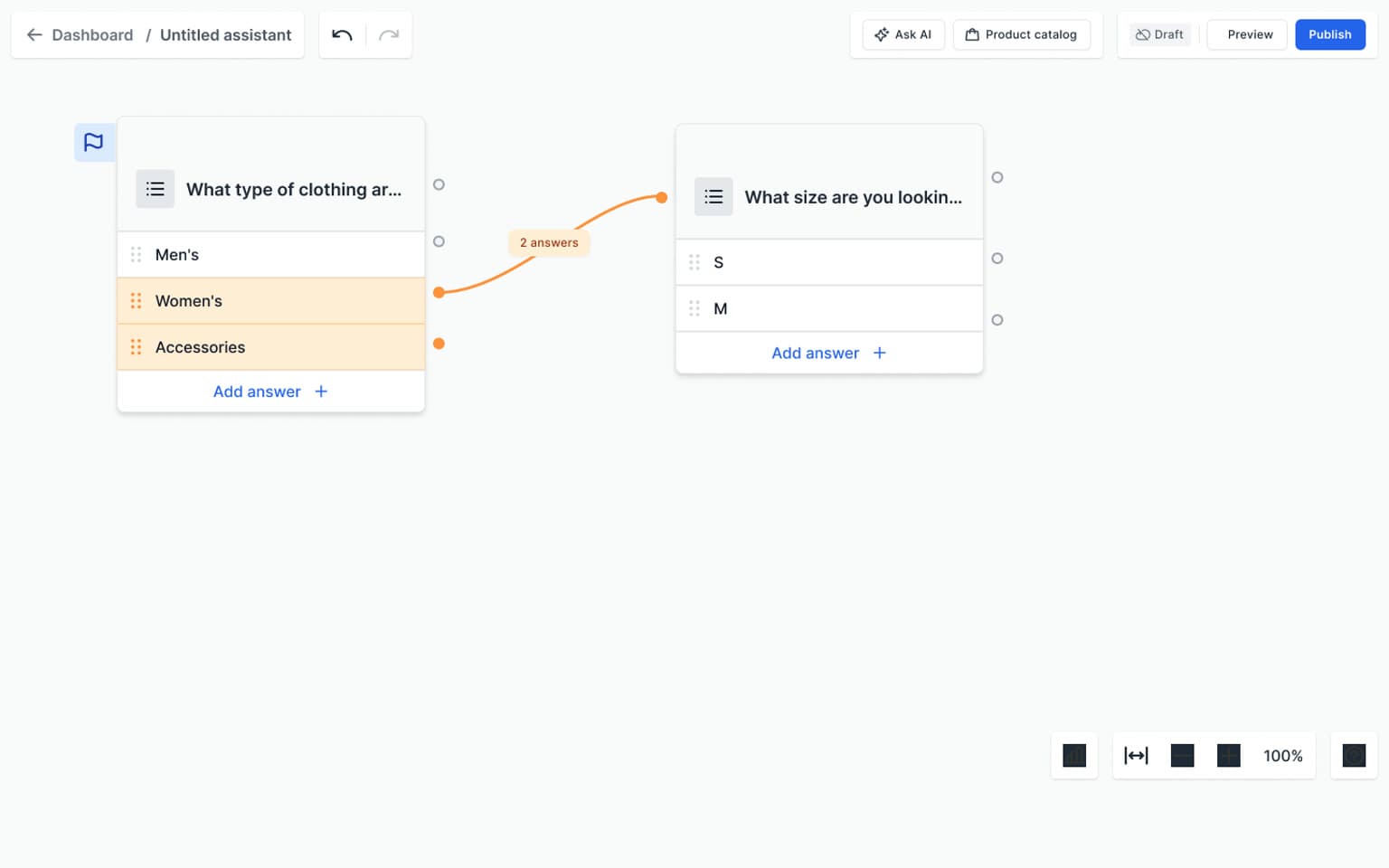1389x868 pixels.
Task: Fit the canvas to width
Action: 1136,756
